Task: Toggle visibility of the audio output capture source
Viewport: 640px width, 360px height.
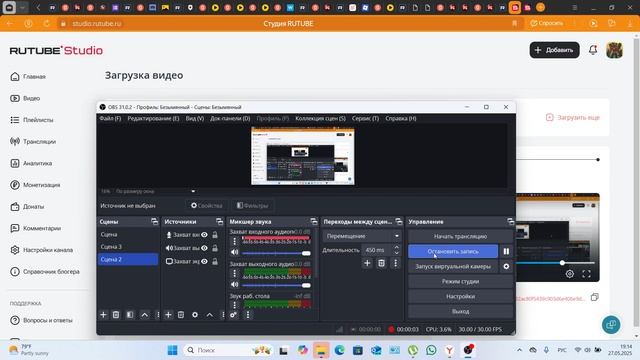Action: 204,248
